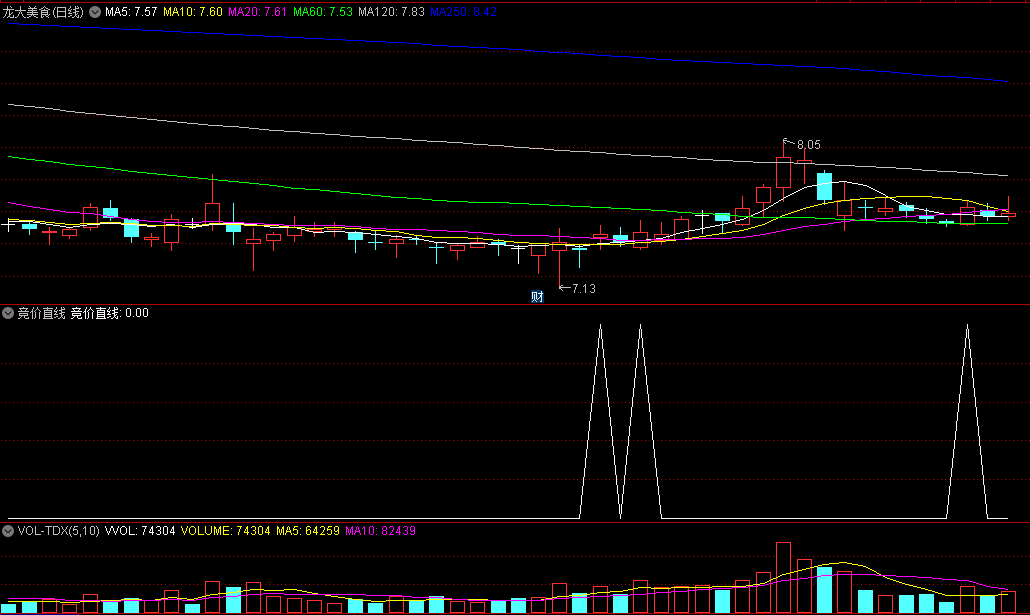Click the 竞价直线: 0.00 value readout

tap(109, 313)
